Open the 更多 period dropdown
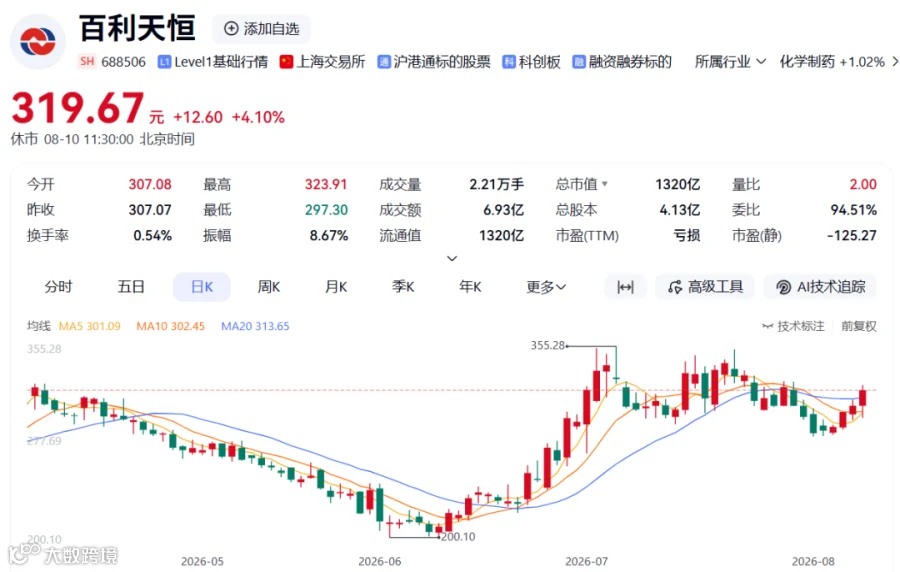The image size is (900, 572). 546,287
